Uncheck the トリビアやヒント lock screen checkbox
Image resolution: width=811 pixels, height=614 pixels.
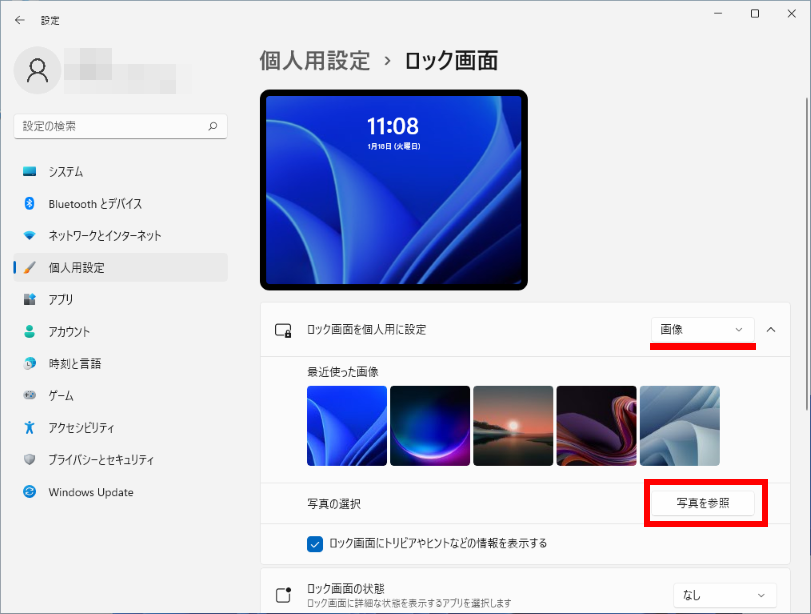[316, 544]
